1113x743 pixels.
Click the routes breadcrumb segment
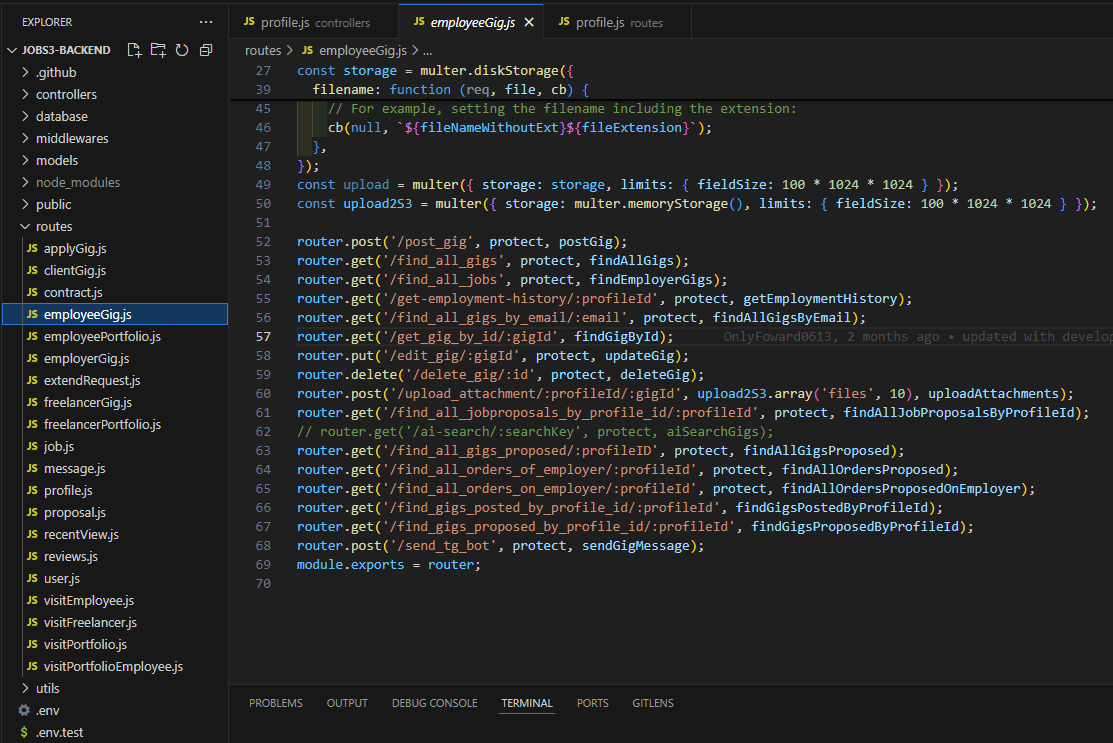[263, 50]
